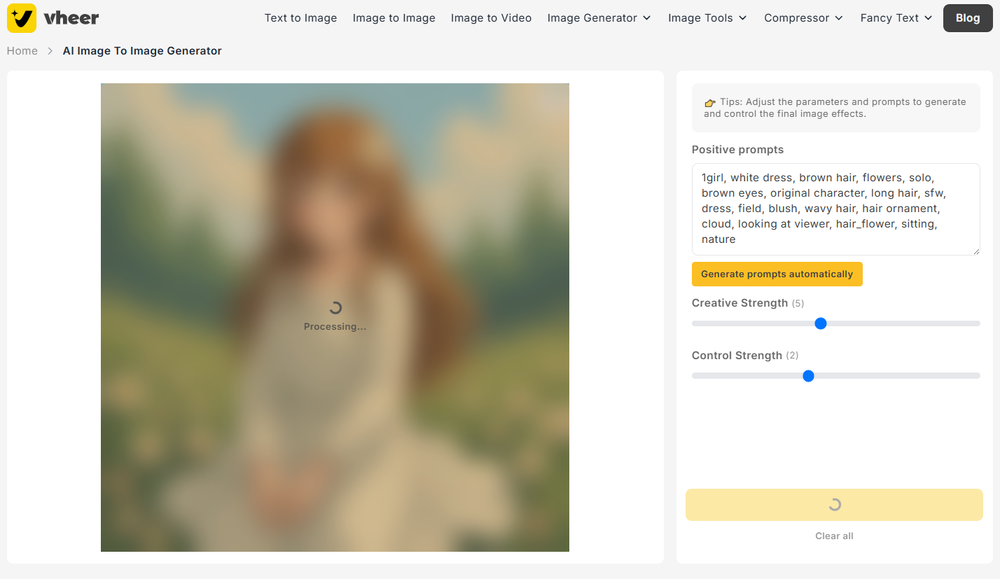This screenshot has width=1000, height=579.
Task: Click the blurred image preview
Action: [x=335, y=318]
